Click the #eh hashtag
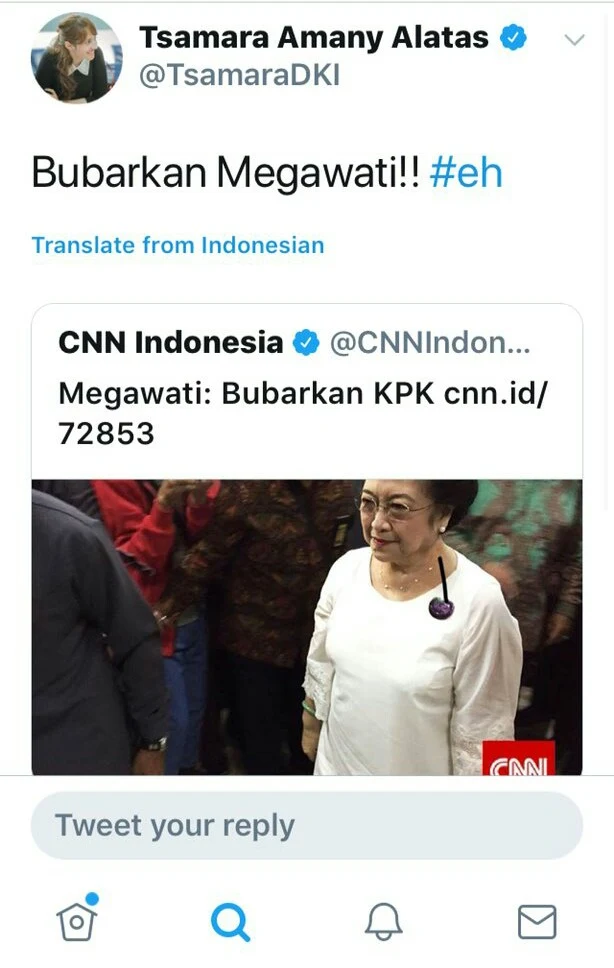 point(466,172)
